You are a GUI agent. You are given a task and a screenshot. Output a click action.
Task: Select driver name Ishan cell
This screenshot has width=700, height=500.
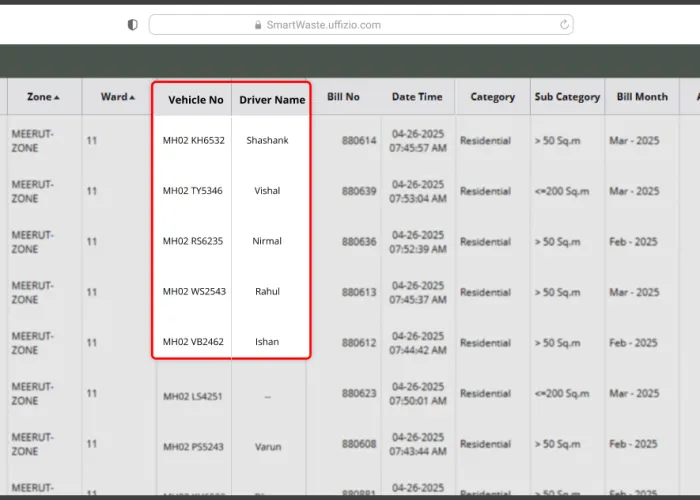click(x=267, y=342)
